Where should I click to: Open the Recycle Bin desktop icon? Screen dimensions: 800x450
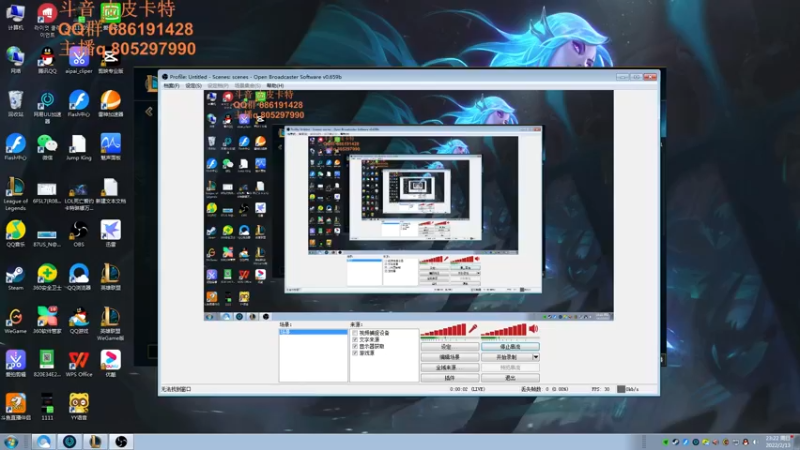coord(15,104)
